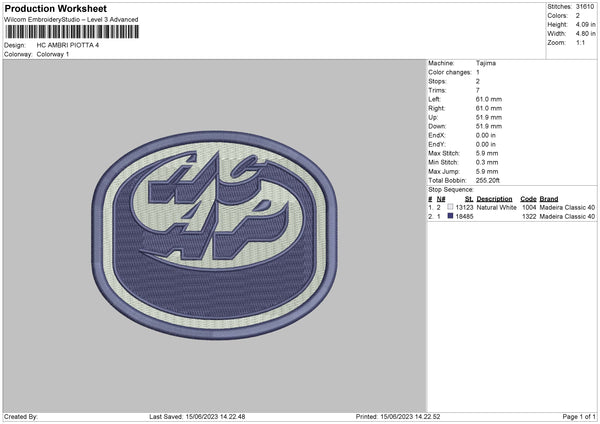This screenshot has width=600, height=424.
Task: Click Madeira Classic 40 brand for code 1004
Action: coord(567,207)
